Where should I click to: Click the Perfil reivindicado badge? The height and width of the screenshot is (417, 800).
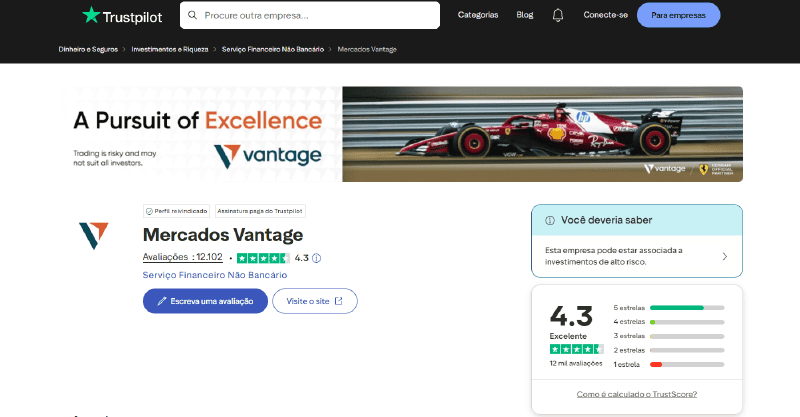[x=177, y=211]
